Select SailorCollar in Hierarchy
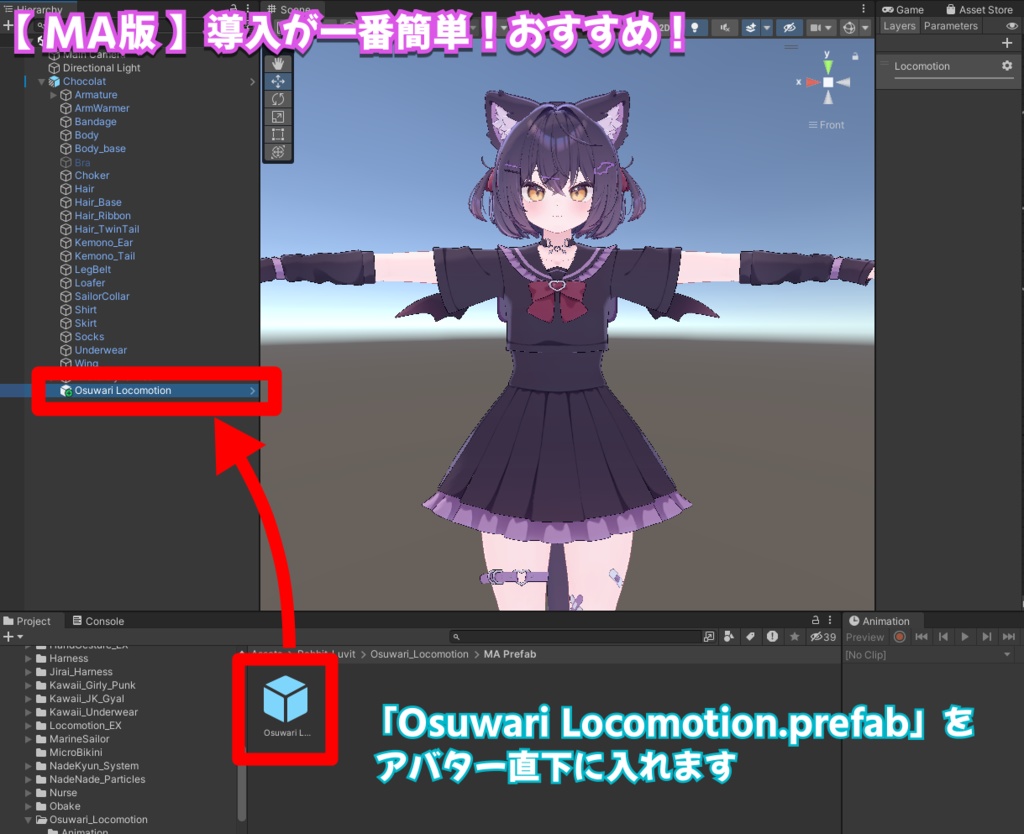This screenshot has width=1024, height=834. (x=102, y=297)
